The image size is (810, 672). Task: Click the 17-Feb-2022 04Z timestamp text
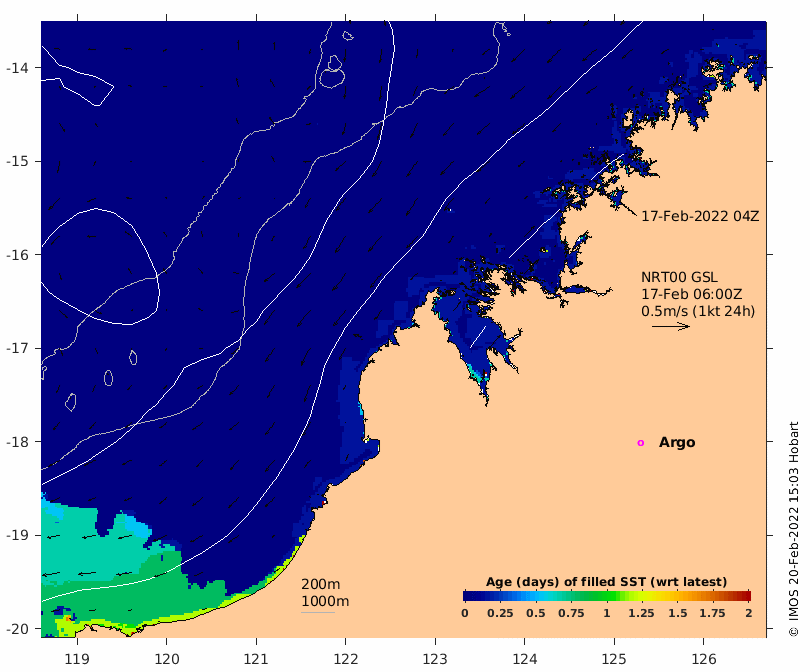point(700,216)
